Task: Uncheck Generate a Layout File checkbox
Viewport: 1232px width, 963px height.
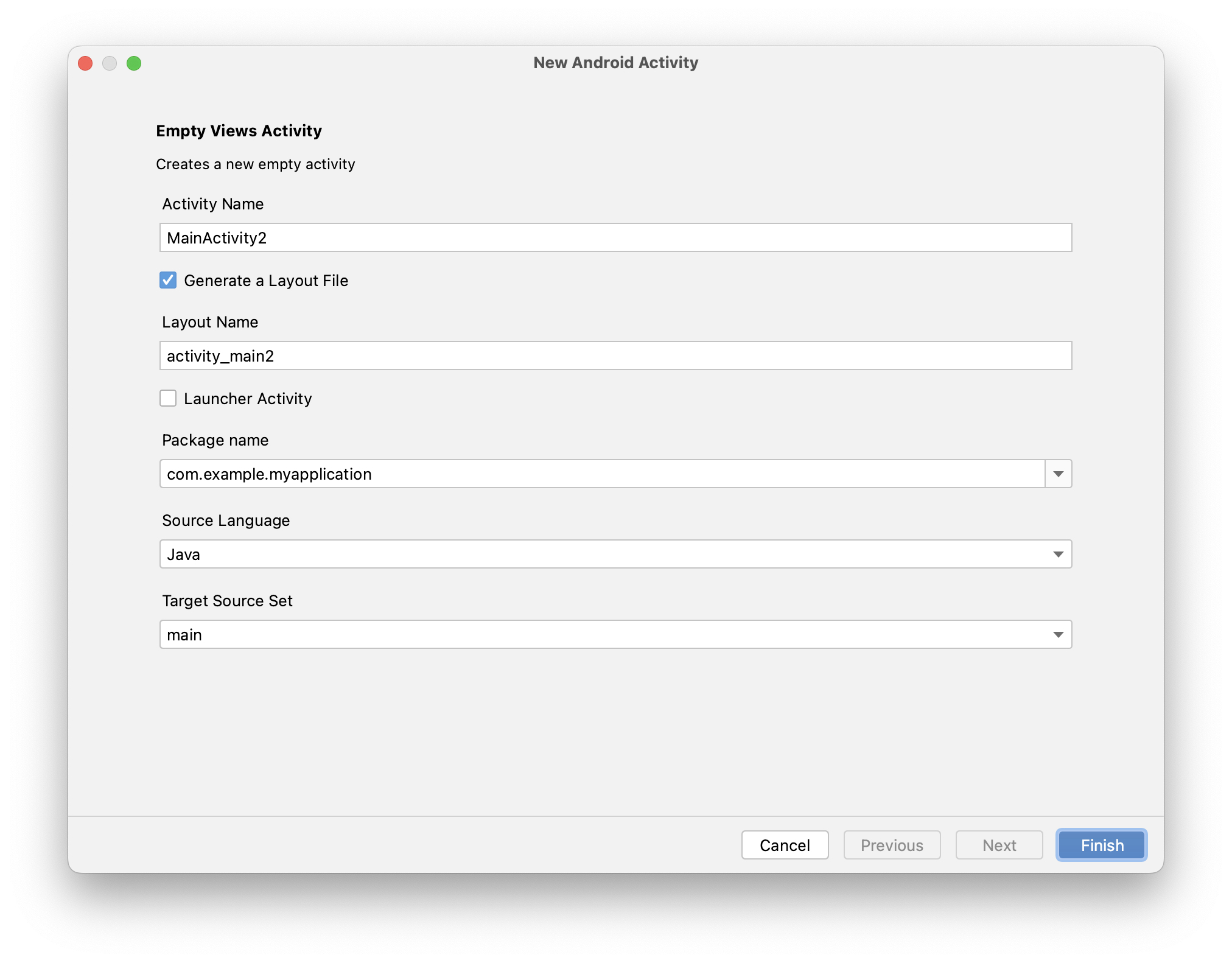Action: pos(168,280)
